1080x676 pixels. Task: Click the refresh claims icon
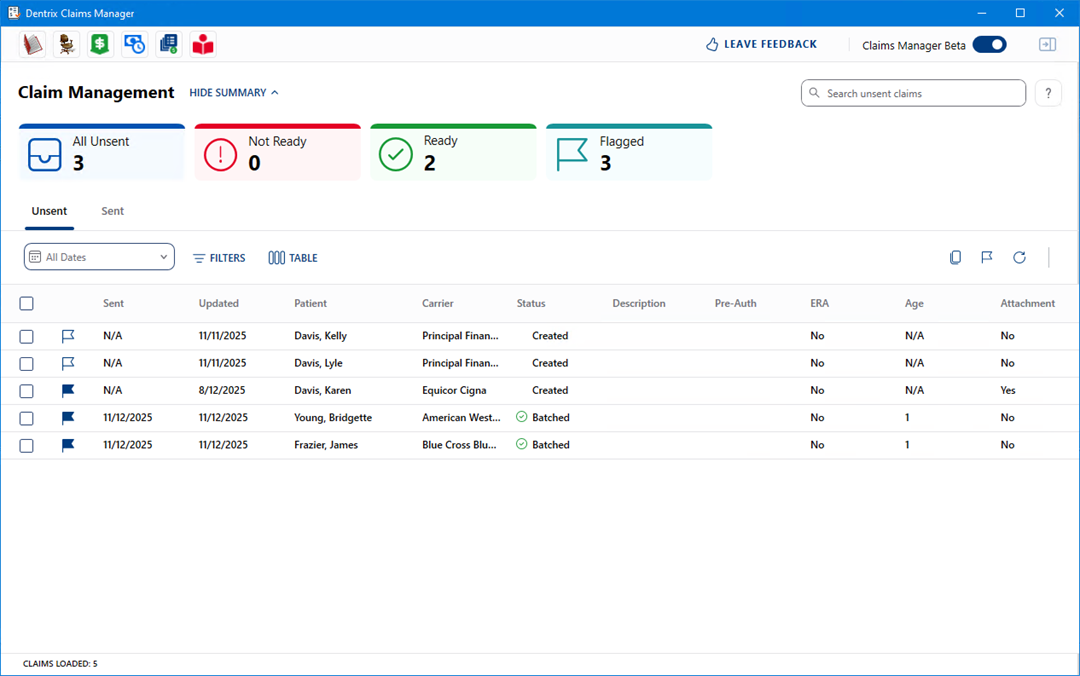(x=1019, y=258)
